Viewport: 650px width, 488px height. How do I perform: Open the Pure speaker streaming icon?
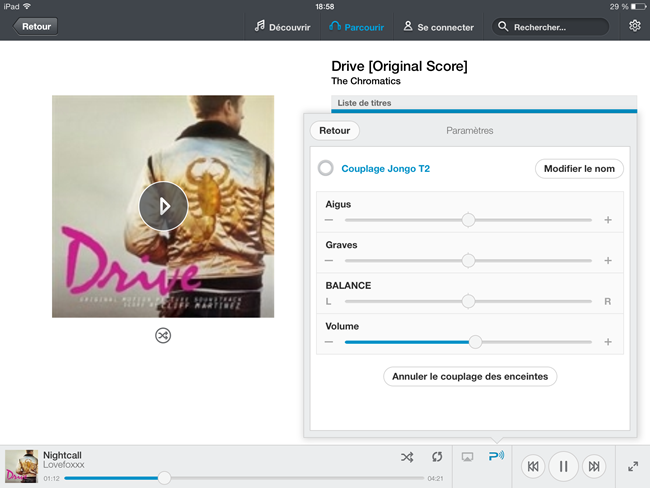click(x=496, y=456)
